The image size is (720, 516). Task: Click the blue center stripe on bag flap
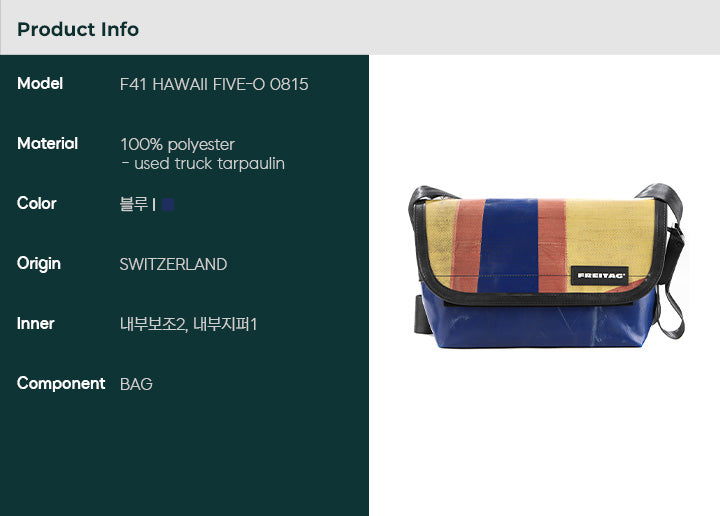509,246
